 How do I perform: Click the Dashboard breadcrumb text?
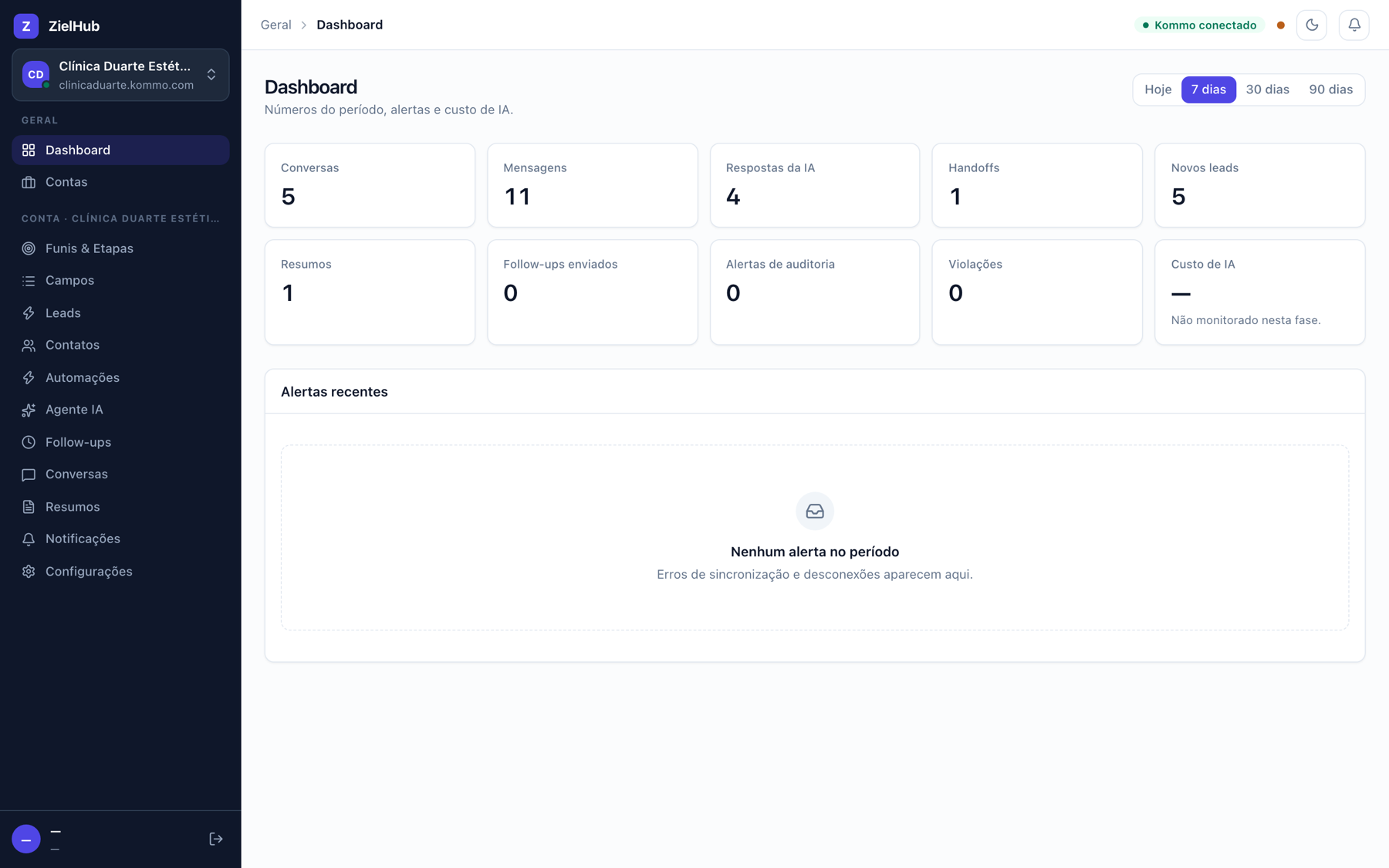pos(350,25)
